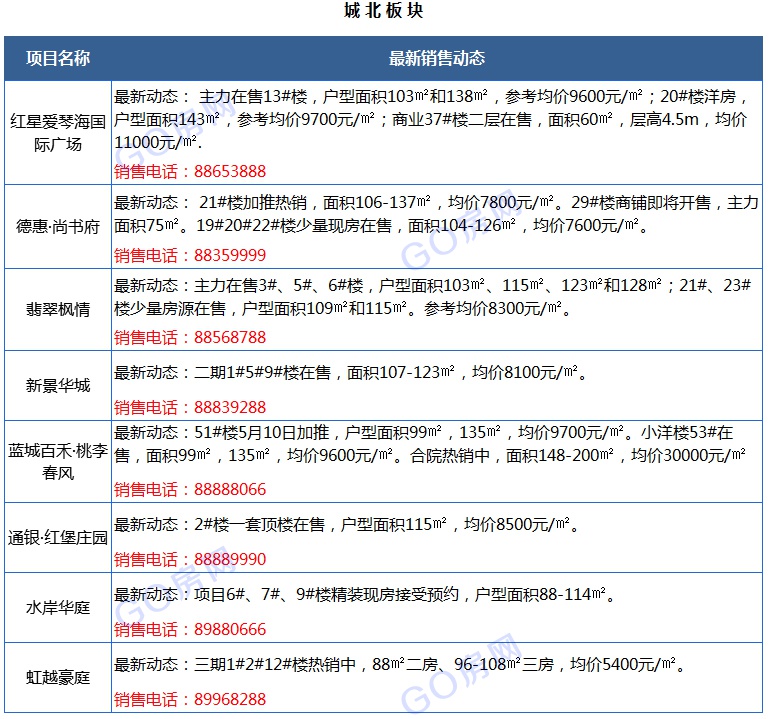Click the 最新销售动态 column header

pos(437,58)
